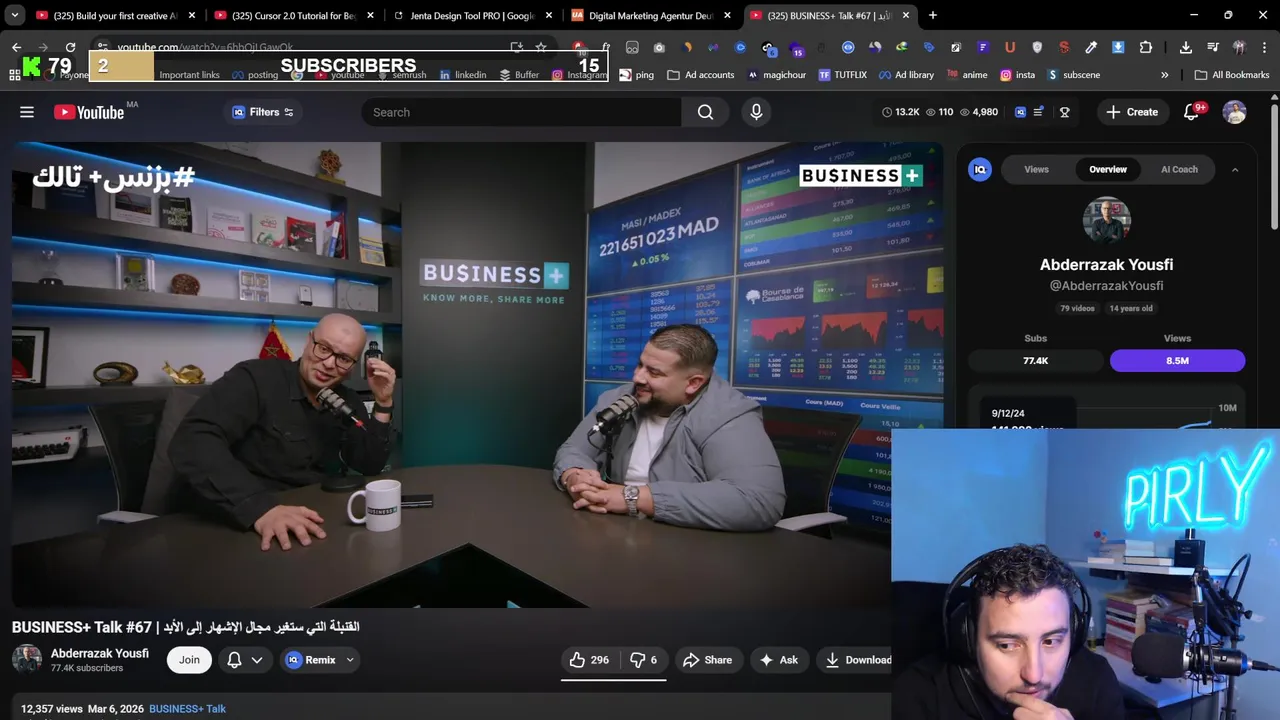Select the Subs 77.4K stat pill
This screenshot has height=720, width=1280.
1035,361
